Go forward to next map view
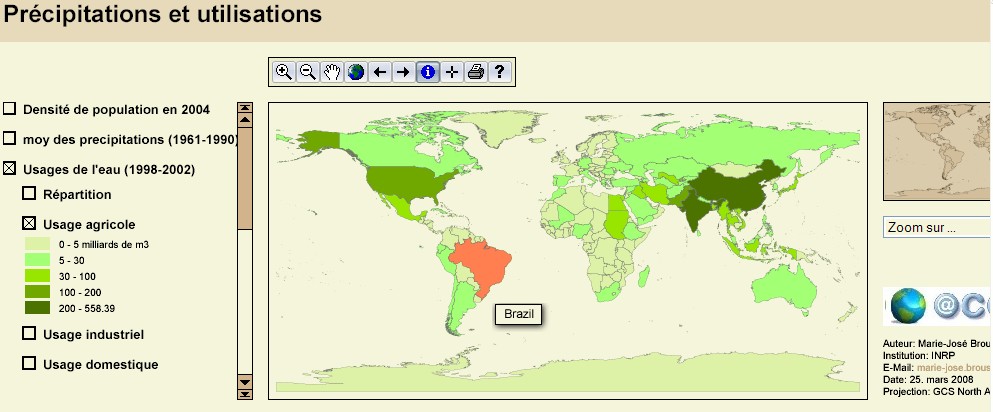The width and height of the screenshot is (993, 412). [x=403, y=72]
